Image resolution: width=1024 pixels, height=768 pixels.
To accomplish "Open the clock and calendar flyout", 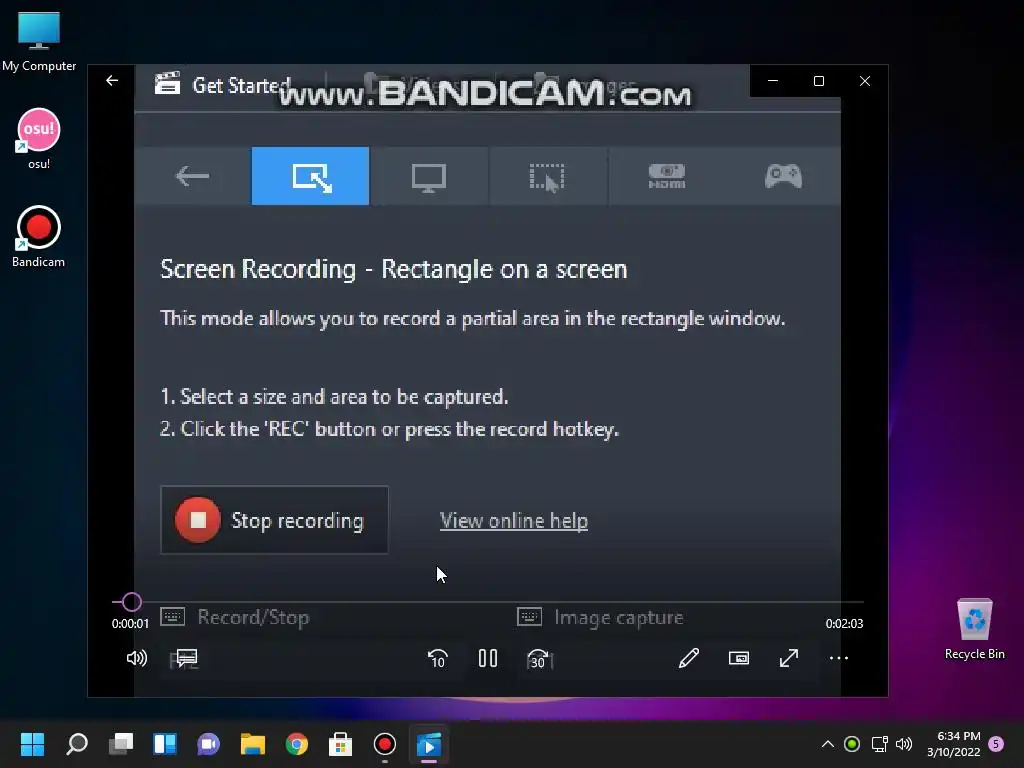I will (x=953, y=744).
